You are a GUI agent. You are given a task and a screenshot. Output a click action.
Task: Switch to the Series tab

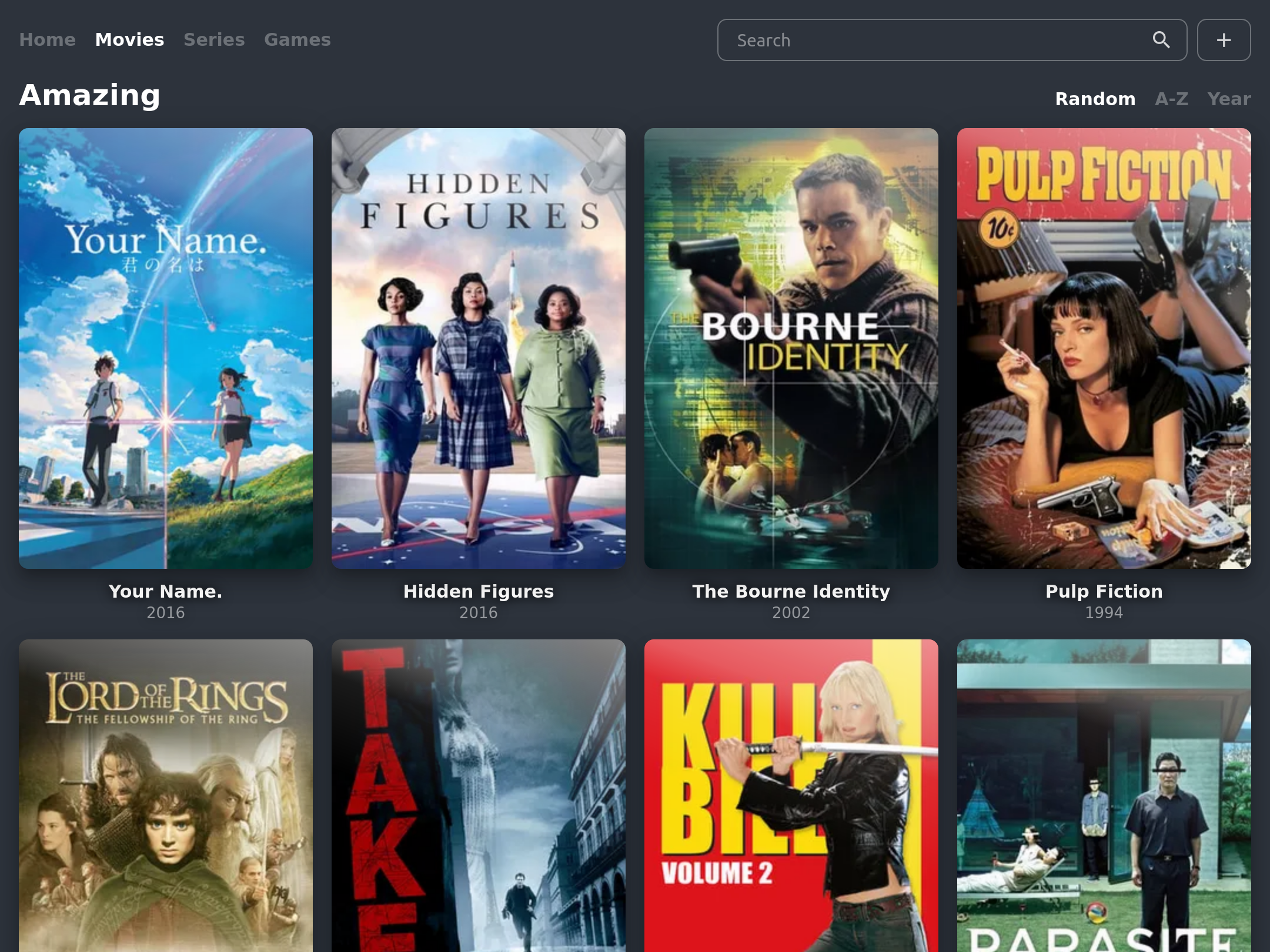(x=214, y=40)
